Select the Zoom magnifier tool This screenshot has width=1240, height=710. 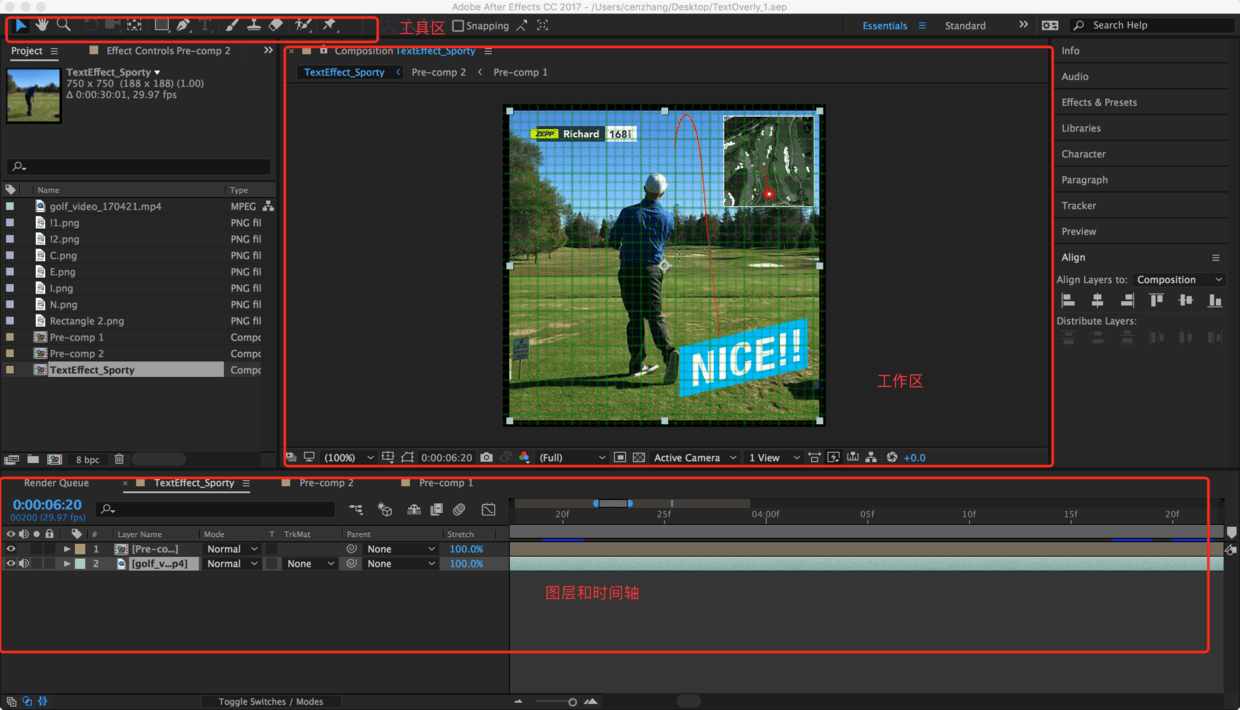[x=64, y=25]
